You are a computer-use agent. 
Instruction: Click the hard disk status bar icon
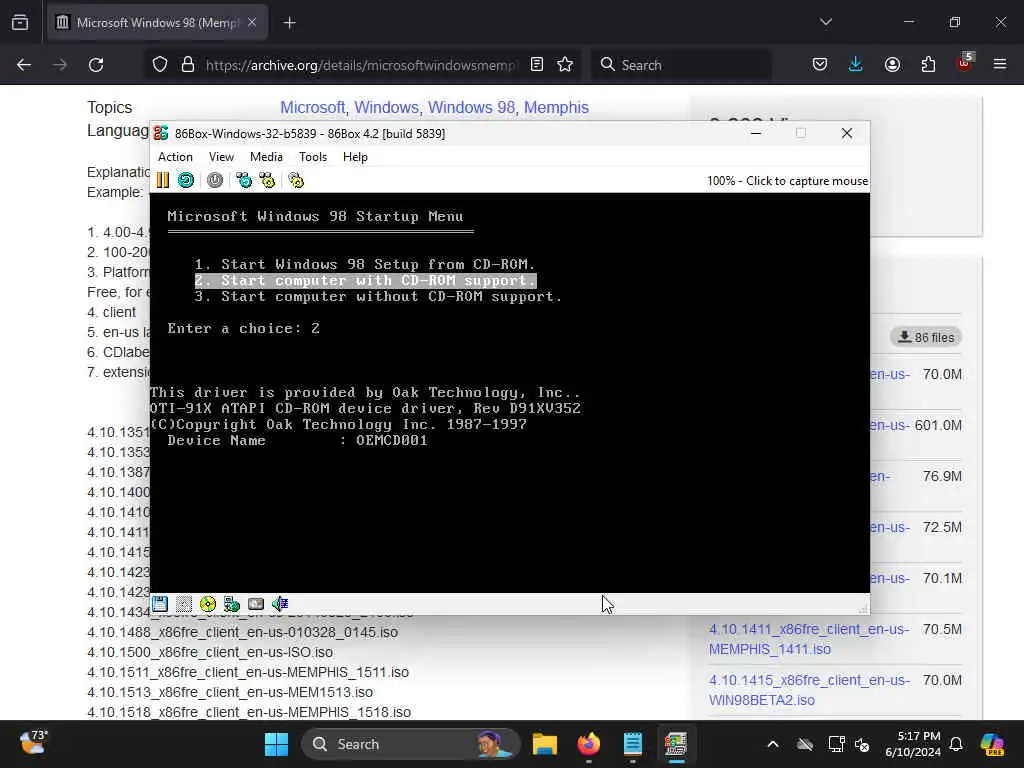tap(256, 604)
